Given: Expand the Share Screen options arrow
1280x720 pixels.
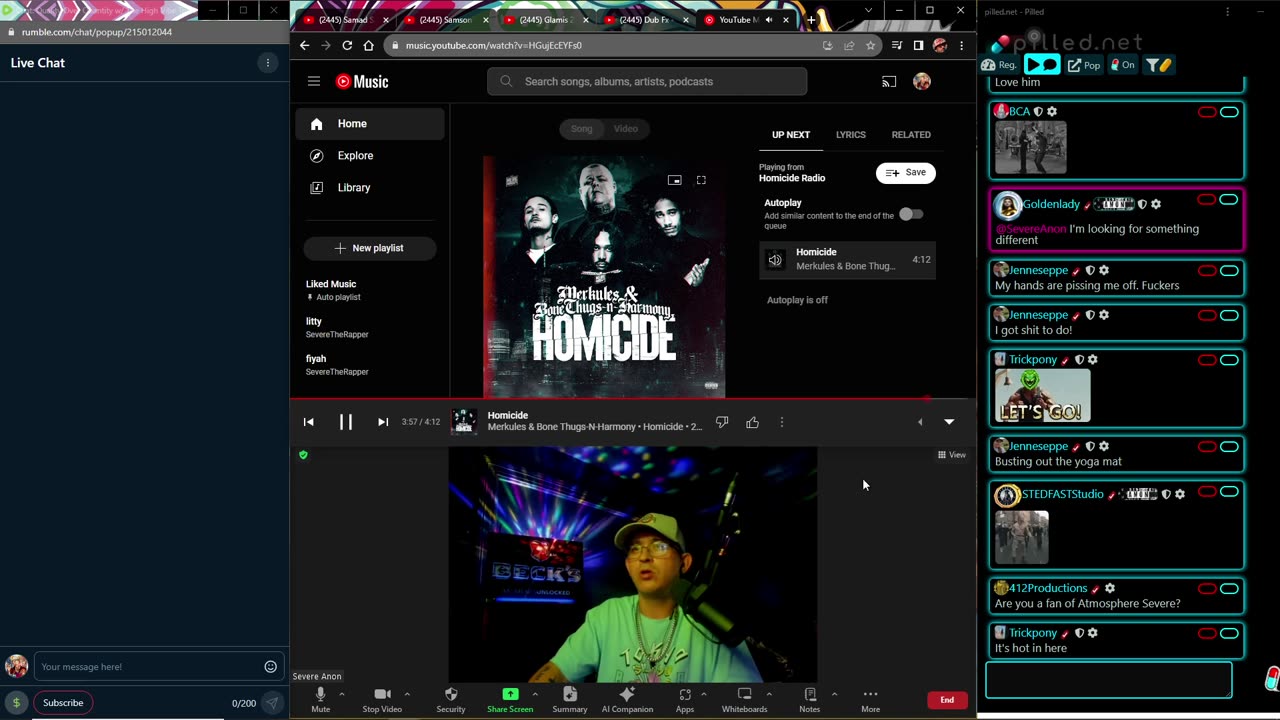Looking at the screenshot, I should [535, 694].
